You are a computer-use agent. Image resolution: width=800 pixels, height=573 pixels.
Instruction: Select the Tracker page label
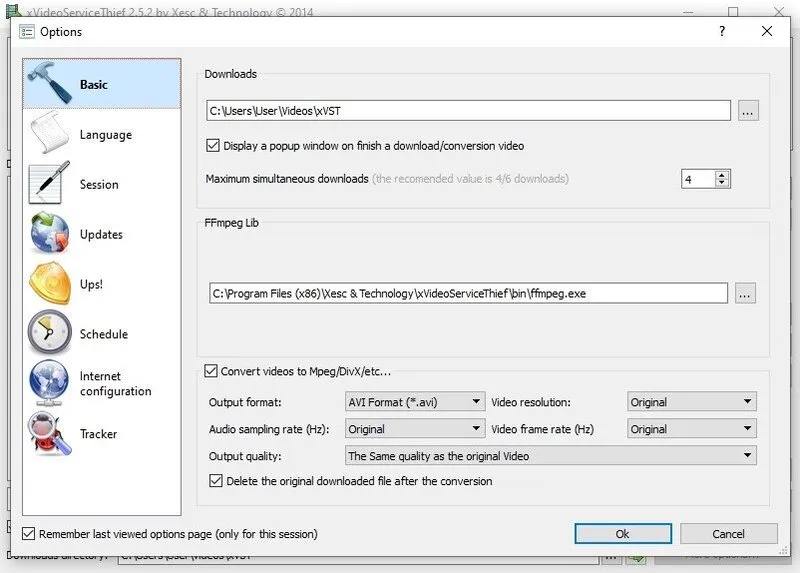98,434
